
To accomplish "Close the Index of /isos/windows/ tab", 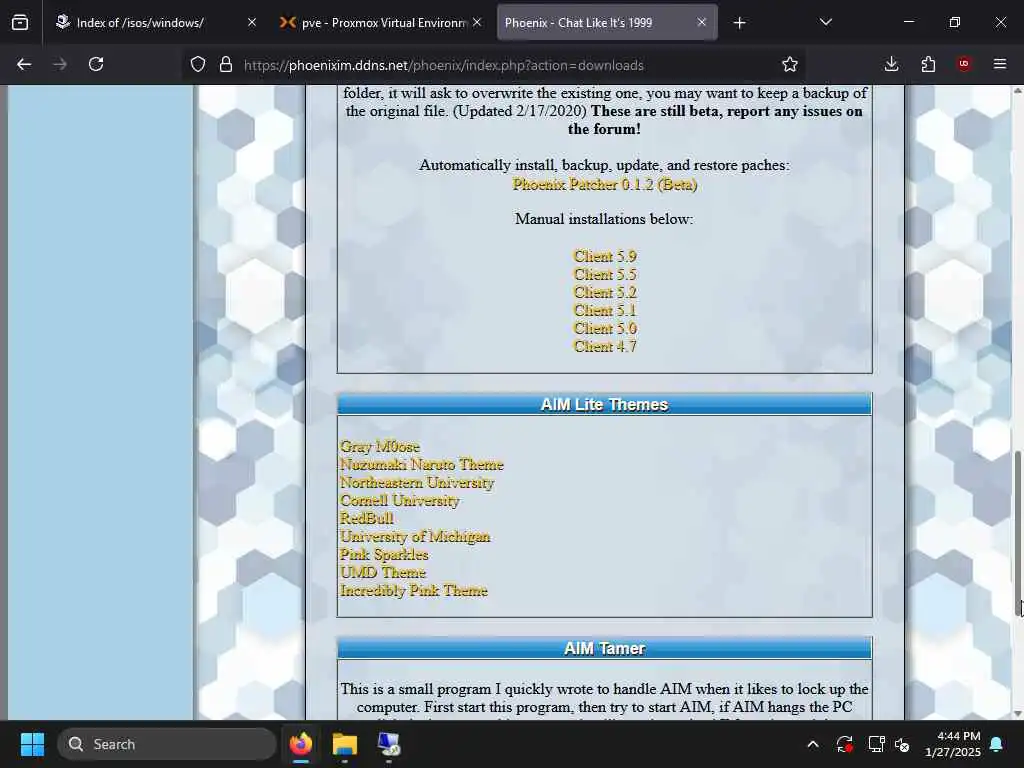I will (x=252, y=23).
